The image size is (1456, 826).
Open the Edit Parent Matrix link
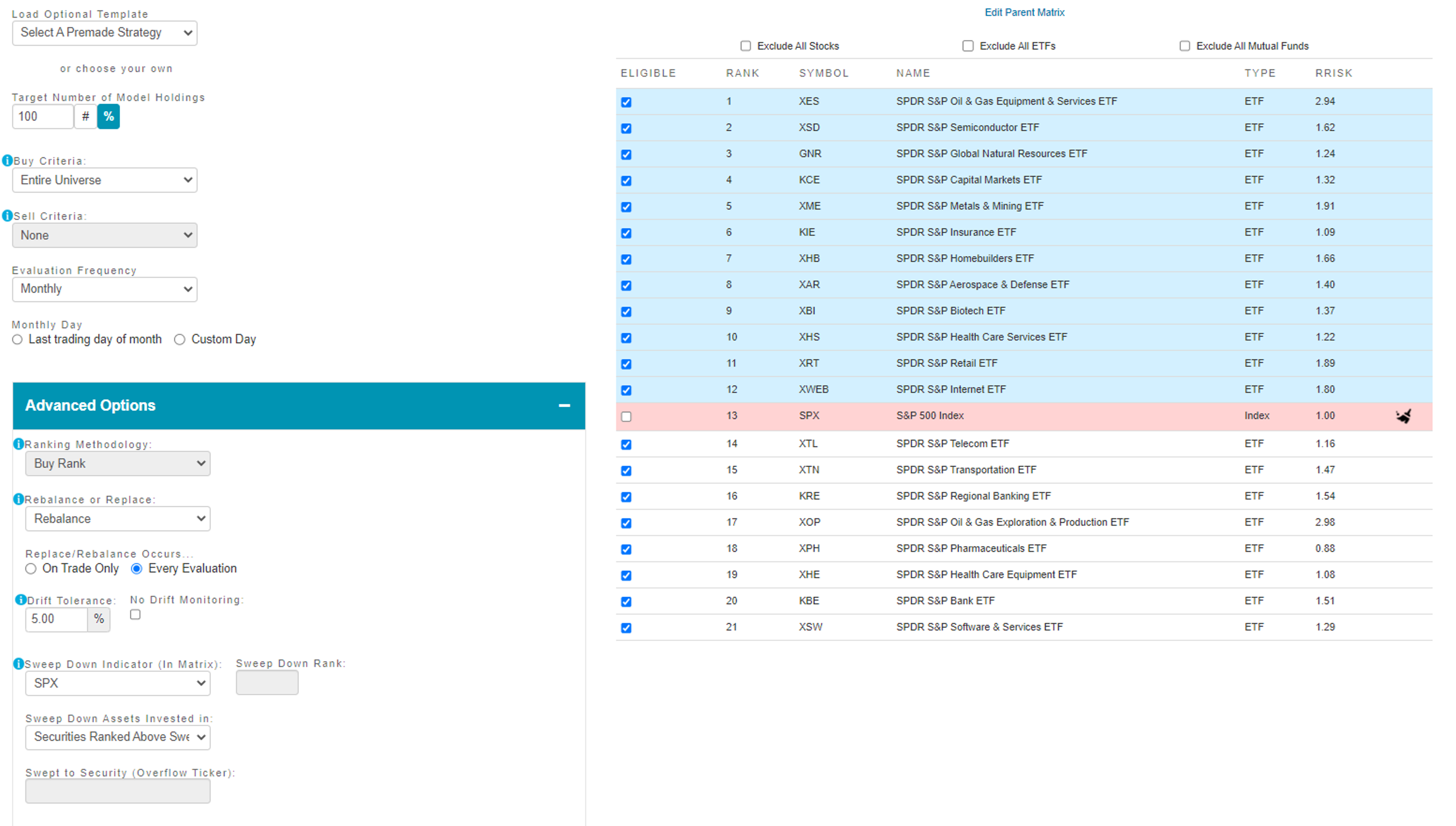1024,13
